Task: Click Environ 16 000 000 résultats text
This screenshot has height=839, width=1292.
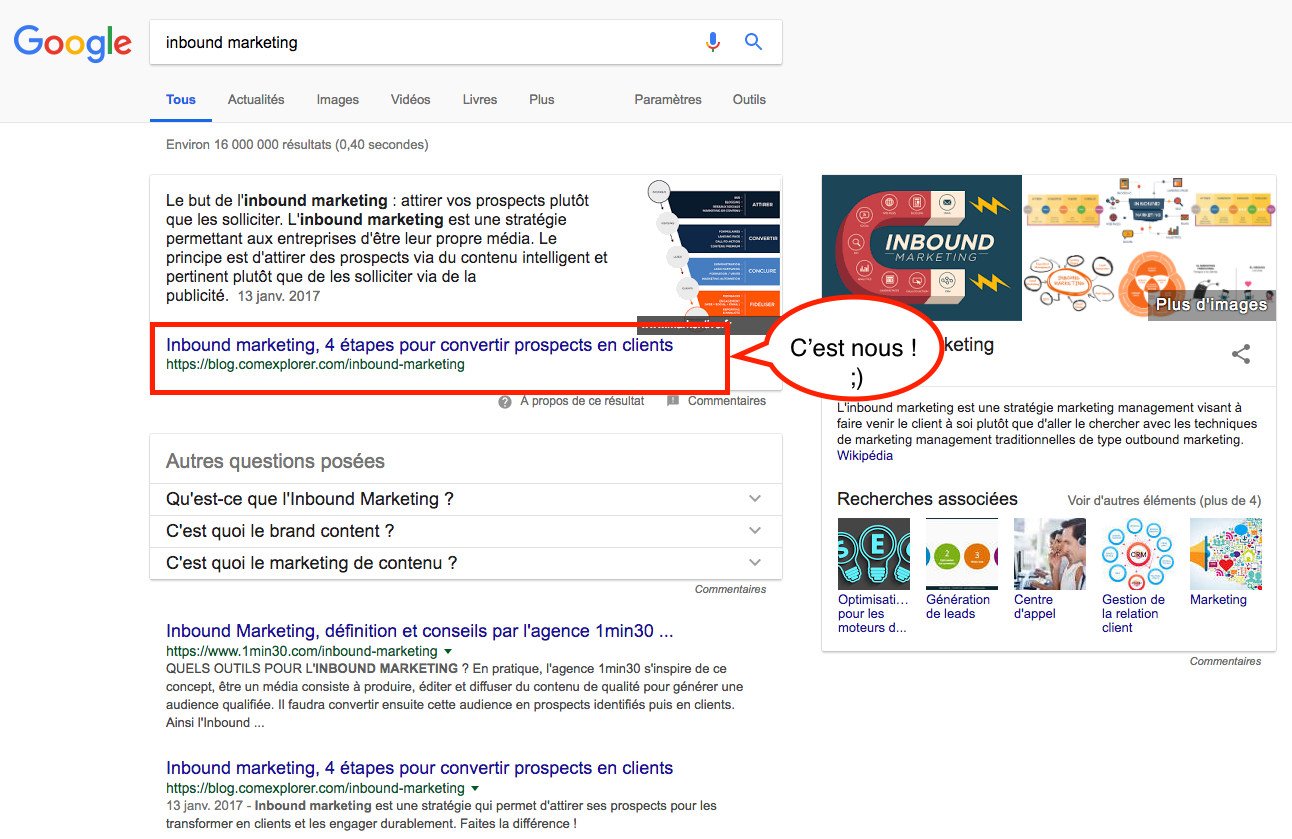Action: (x=297, y=145)
